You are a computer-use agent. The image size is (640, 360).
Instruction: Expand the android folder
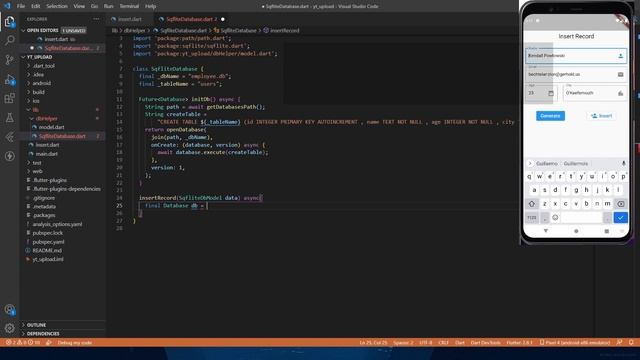41,83
